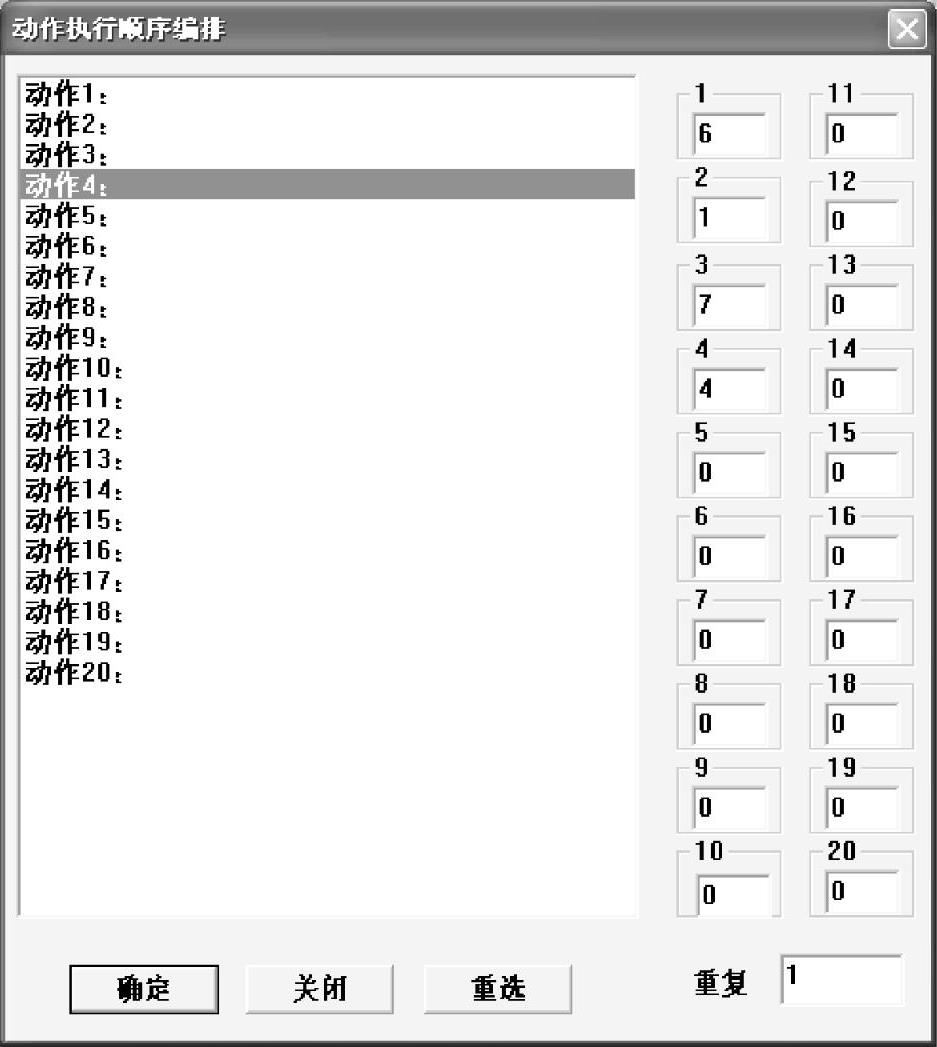Click sequence field 1 containing 6
The image size is (937, 1047).
pos(729,134)
